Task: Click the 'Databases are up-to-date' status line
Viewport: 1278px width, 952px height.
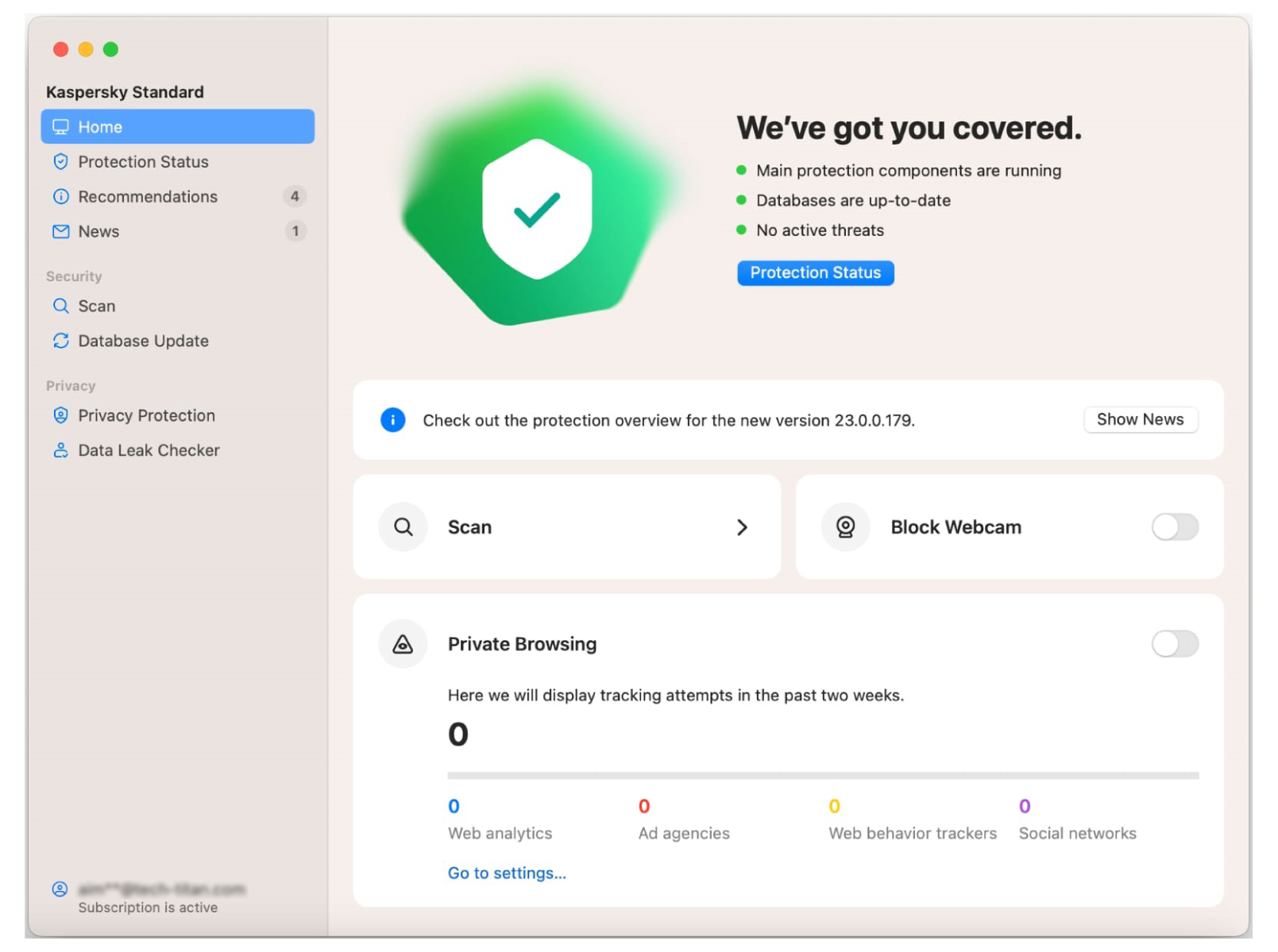Action: click(x=853, y=200)
